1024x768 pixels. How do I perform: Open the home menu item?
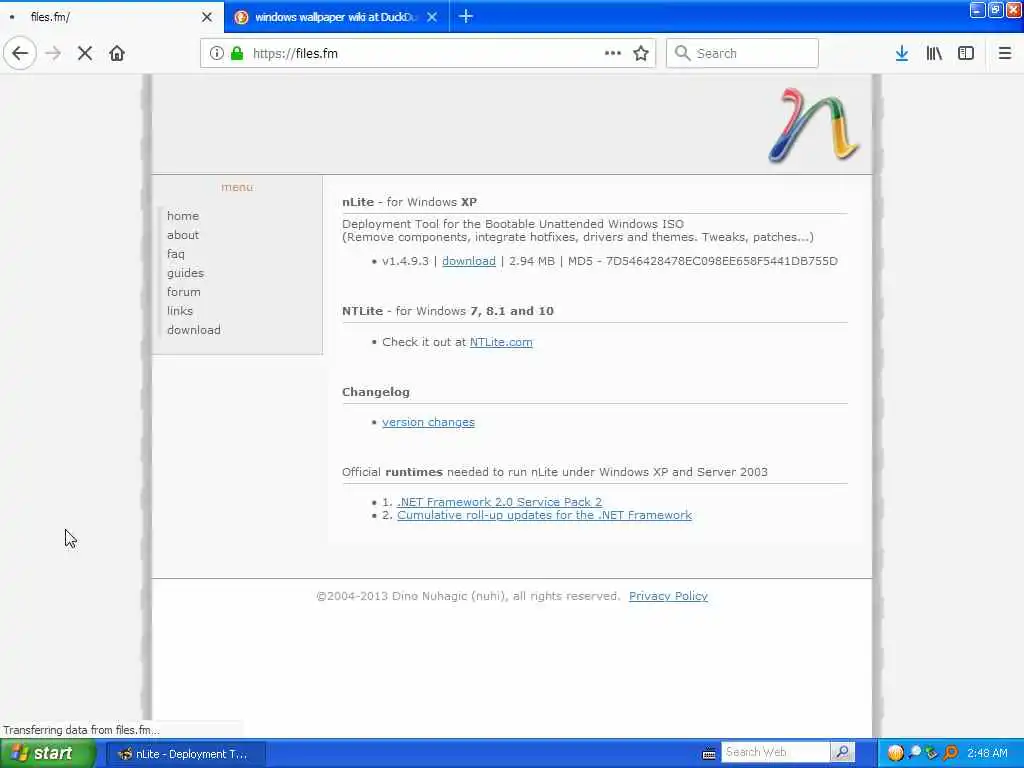[183, 216]
